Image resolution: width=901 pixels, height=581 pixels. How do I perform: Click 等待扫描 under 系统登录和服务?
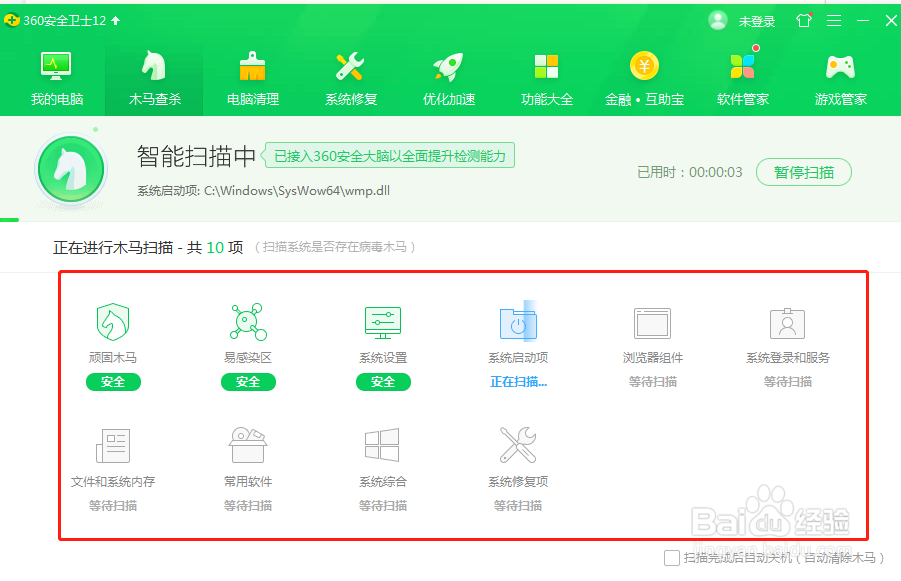click(788, 382)
